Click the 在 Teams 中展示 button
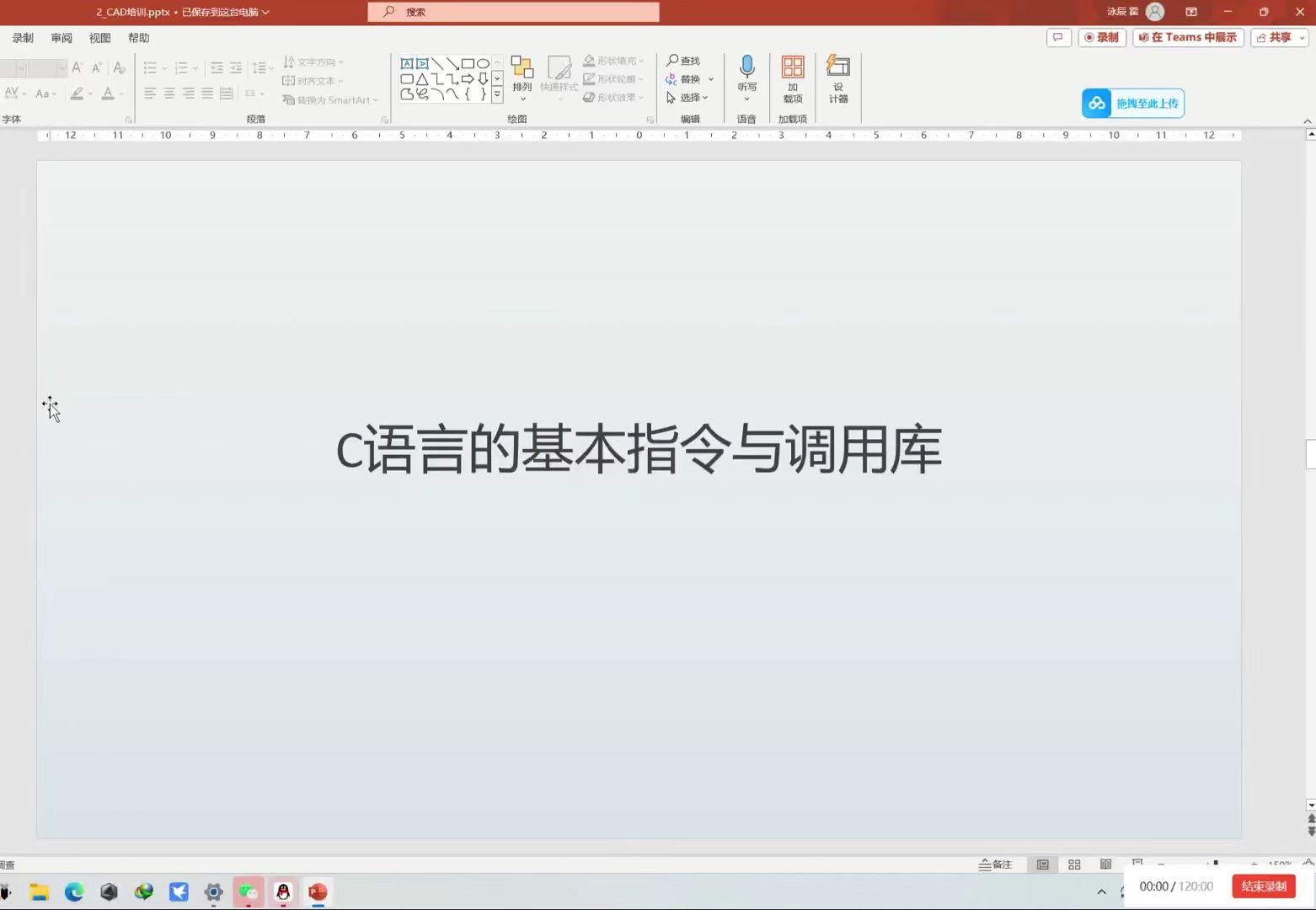This screenshot has height=910, width=1316. [x=1187, y=37]
